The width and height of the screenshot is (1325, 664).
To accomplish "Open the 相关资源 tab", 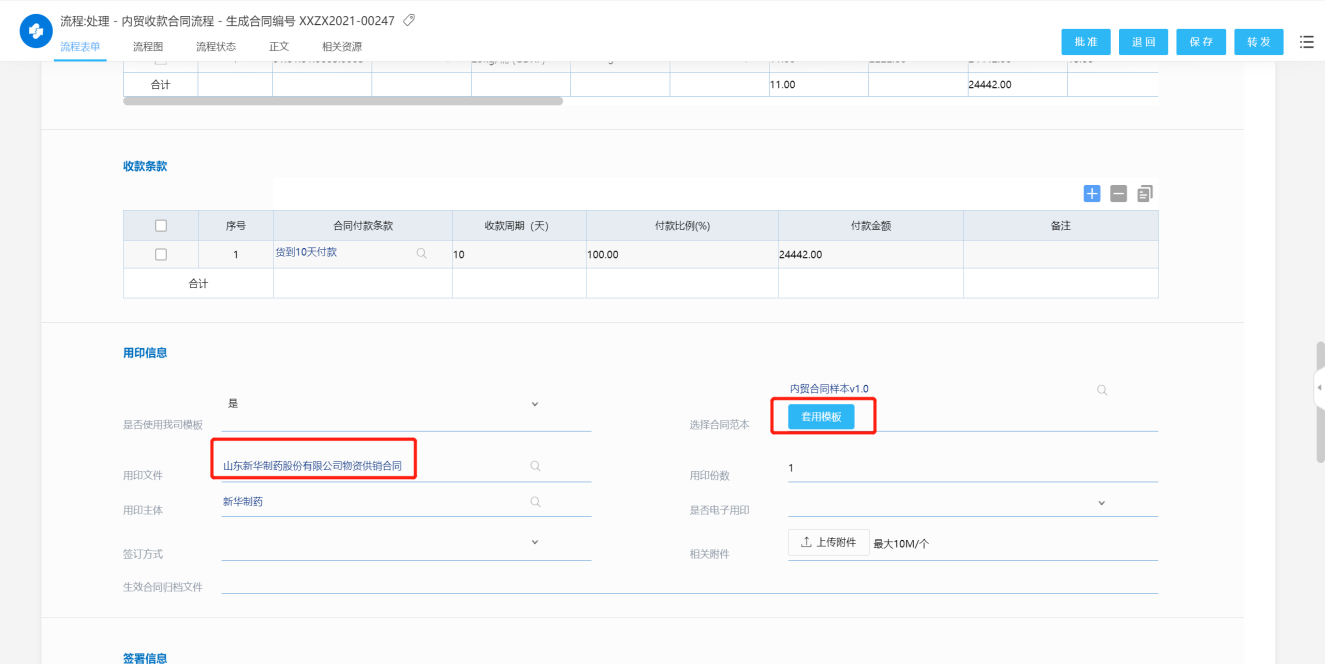I will (342, 47).
